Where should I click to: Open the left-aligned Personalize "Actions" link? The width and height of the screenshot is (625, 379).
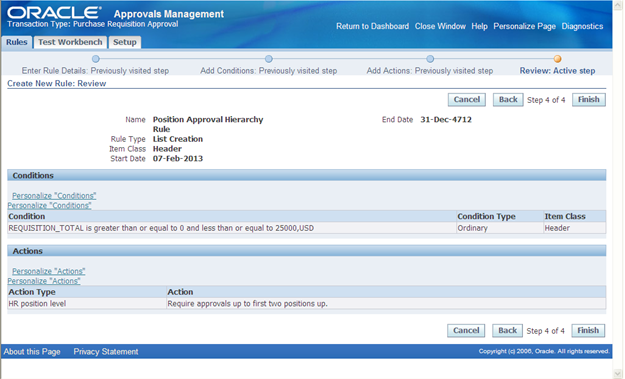tap(44, 281)
